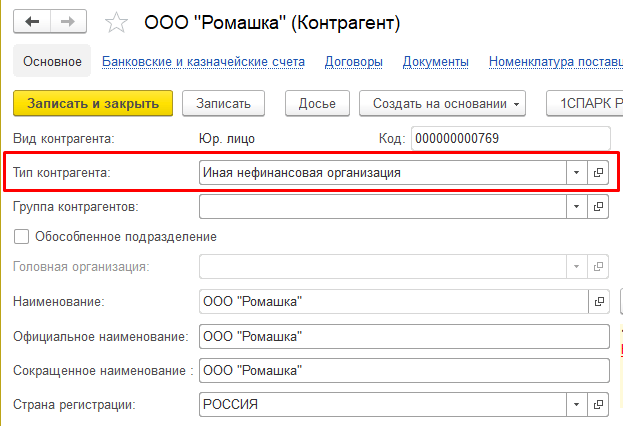Open the Группа контрагентов selection form icon
This screenshot has height=426, width=623.
[599, 207]
